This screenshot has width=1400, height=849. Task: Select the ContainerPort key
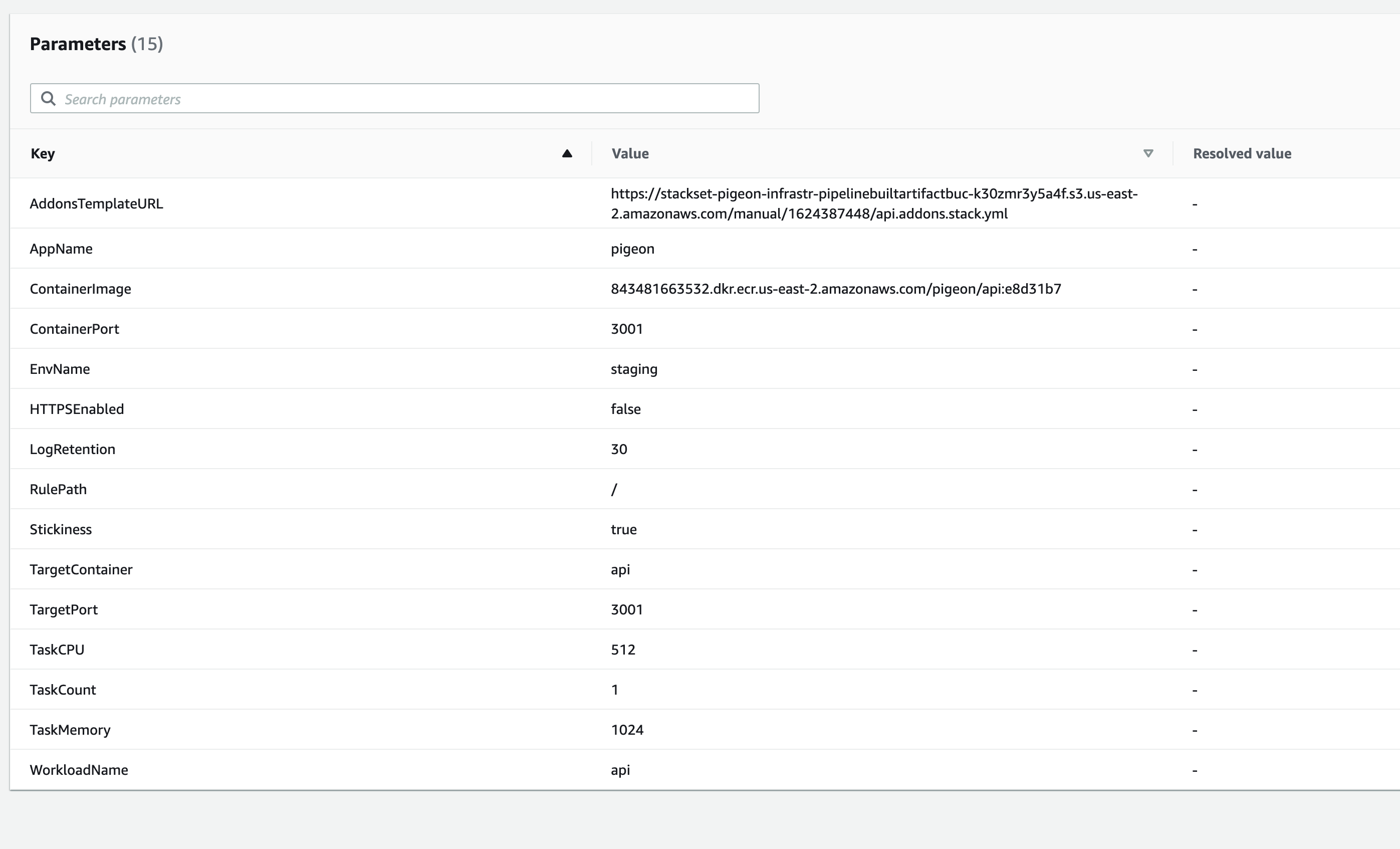point(75,329)
